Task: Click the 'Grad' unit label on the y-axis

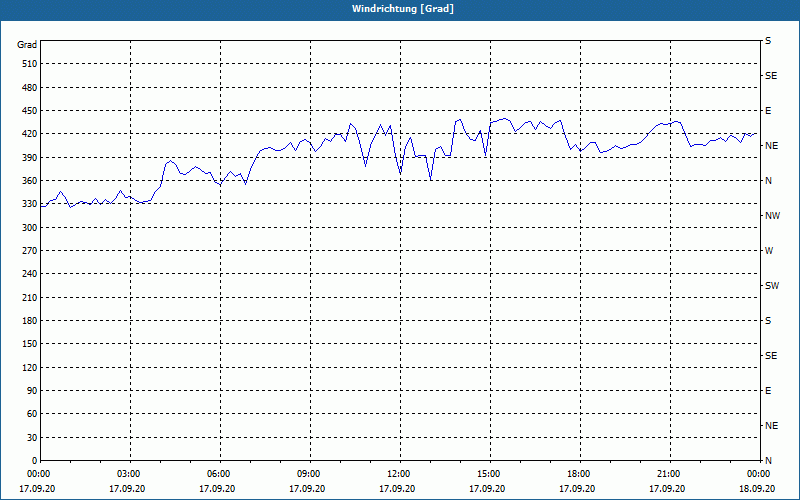Action: coord(27,45)
